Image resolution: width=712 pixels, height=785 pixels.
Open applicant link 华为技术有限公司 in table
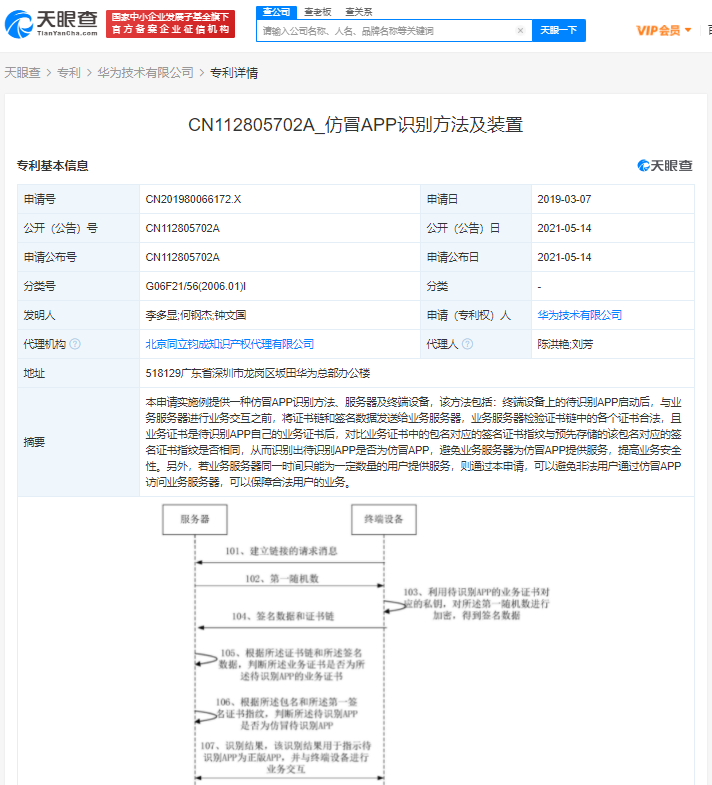(x=579, y=315)
